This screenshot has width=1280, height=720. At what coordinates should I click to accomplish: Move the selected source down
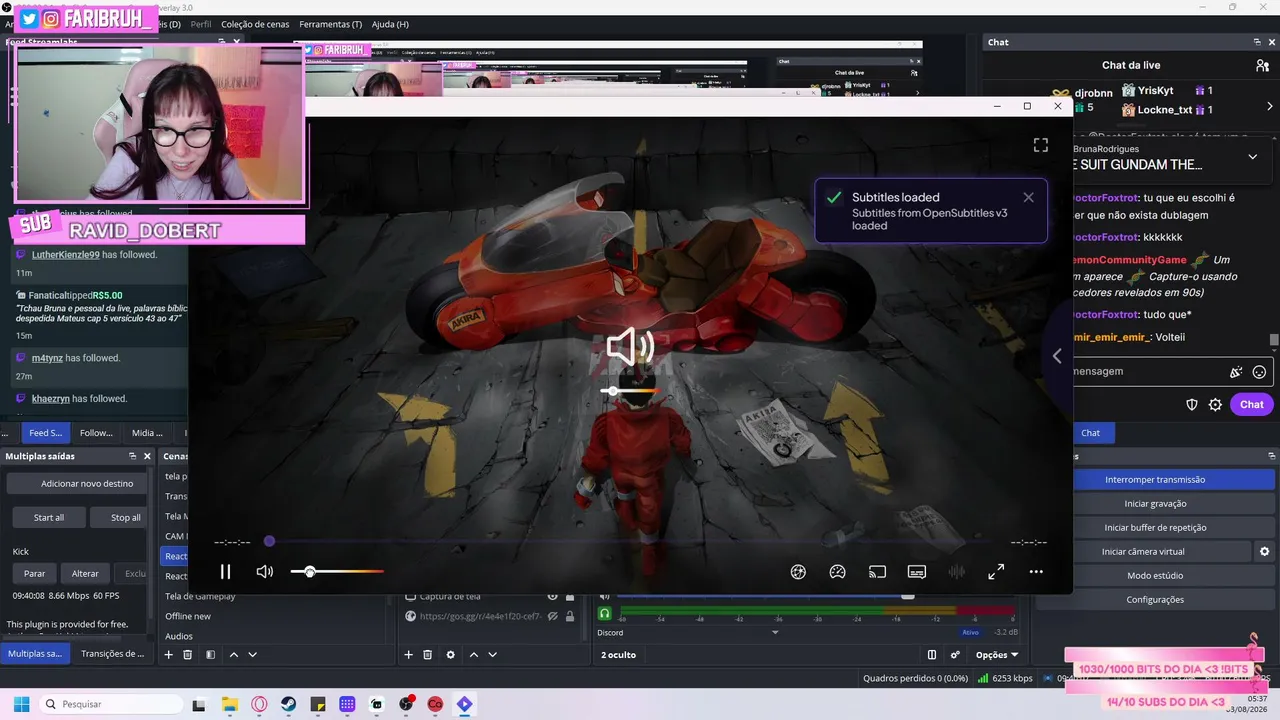pyautogui.click(x=492, y=655)
